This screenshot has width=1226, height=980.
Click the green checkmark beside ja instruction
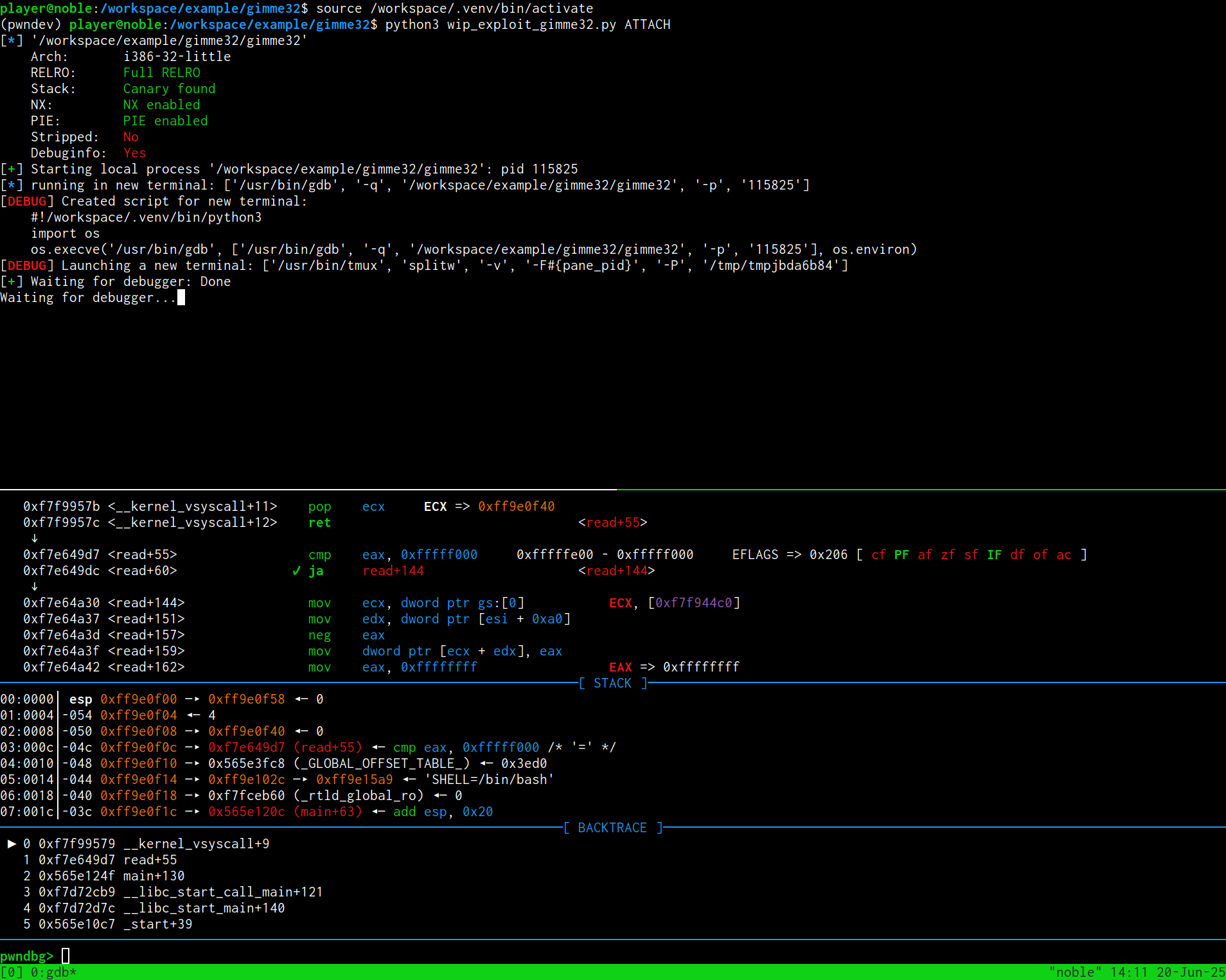point(296,571)
